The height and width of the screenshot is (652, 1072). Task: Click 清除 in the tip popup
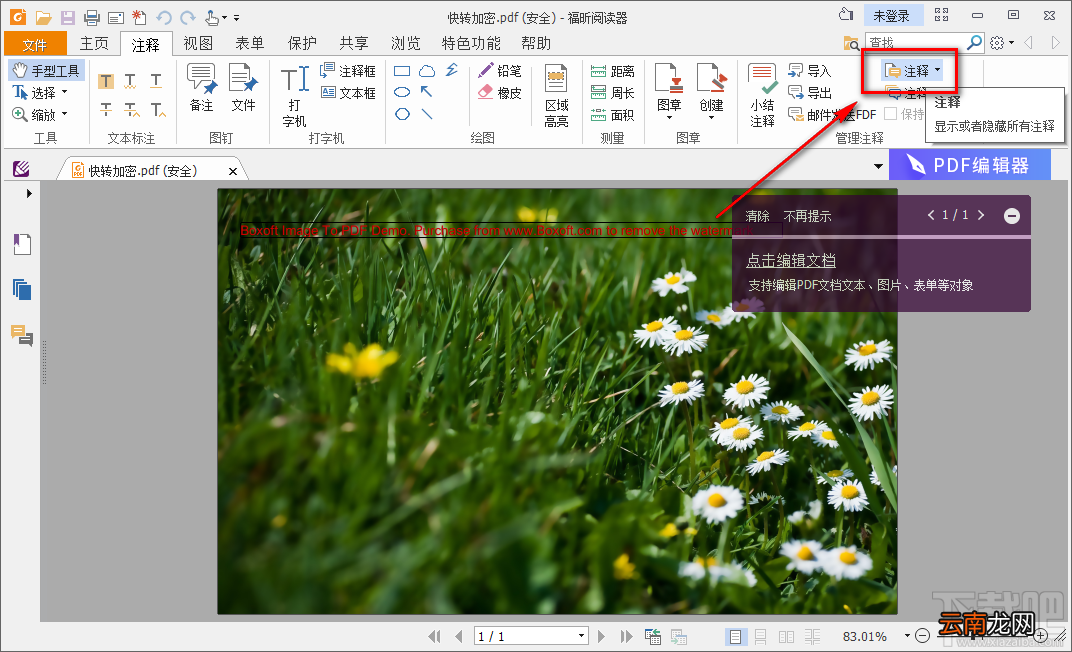pyautogui.click(x=758, y=216)
